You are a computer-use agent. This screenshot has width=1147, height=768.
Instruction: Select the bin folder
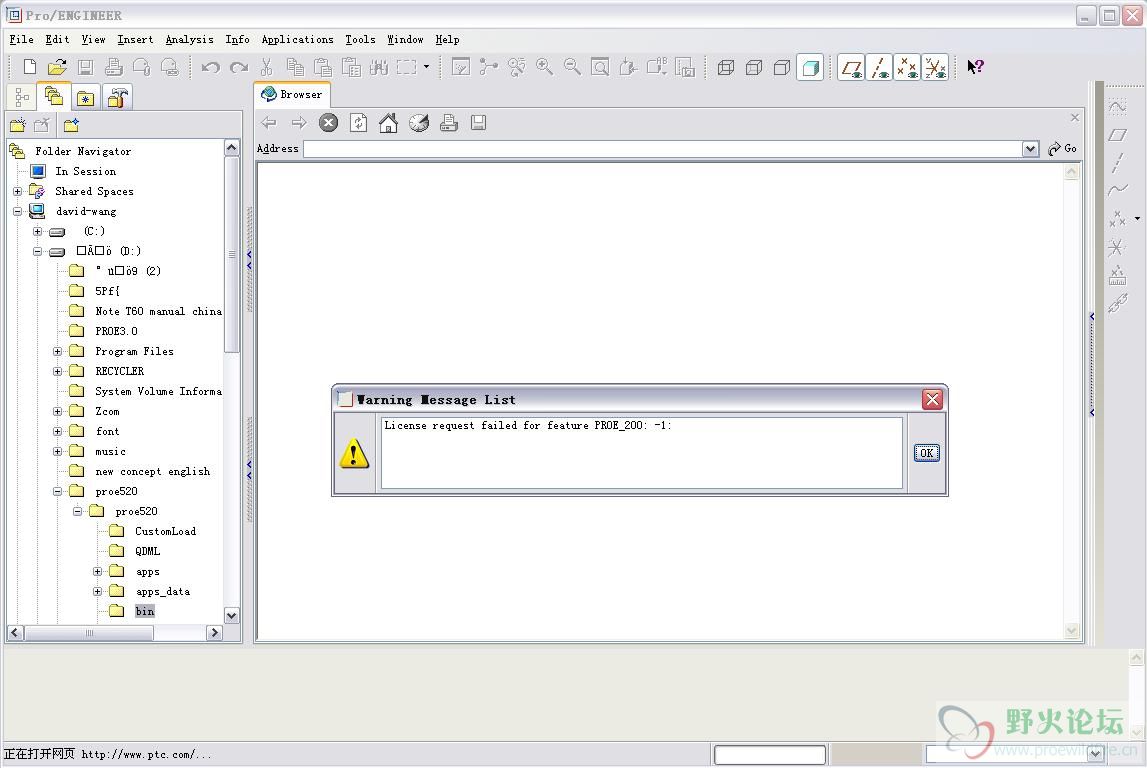tap(145, 611)
